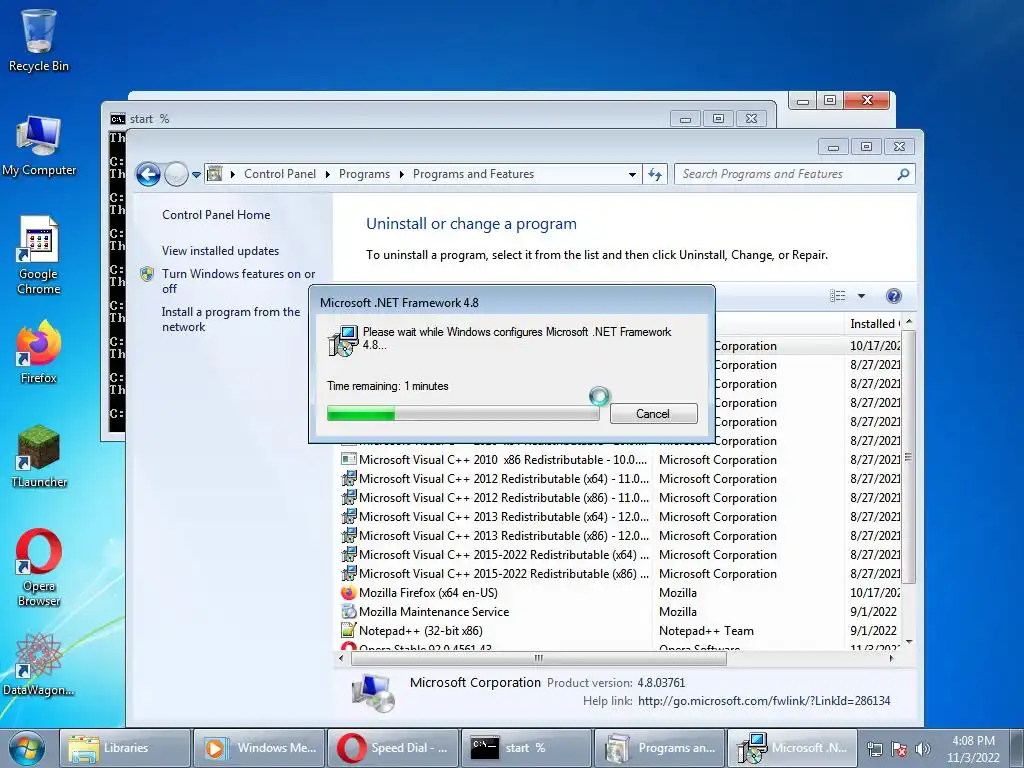Open Turn Windows features on or off

click(x=238, y=281)
